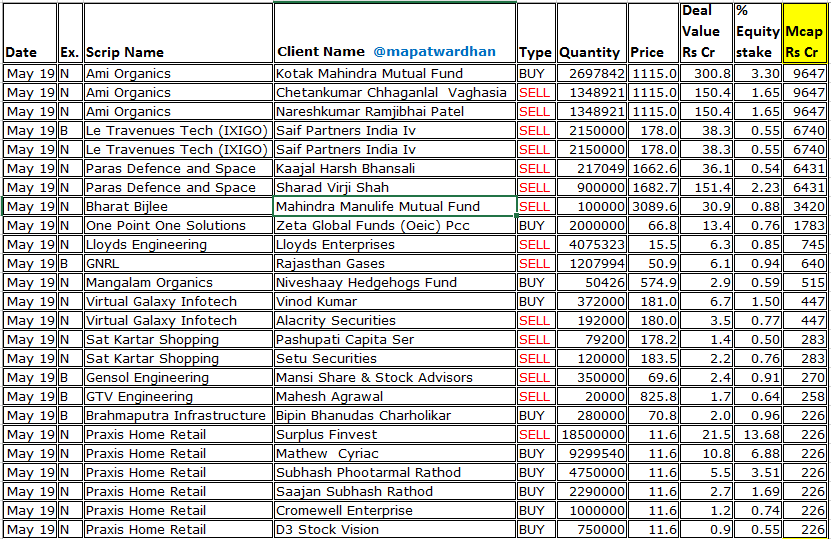Select the price 1662.6 cell
The height and width of the screenshot is (539, 831).
click(653, 169)
